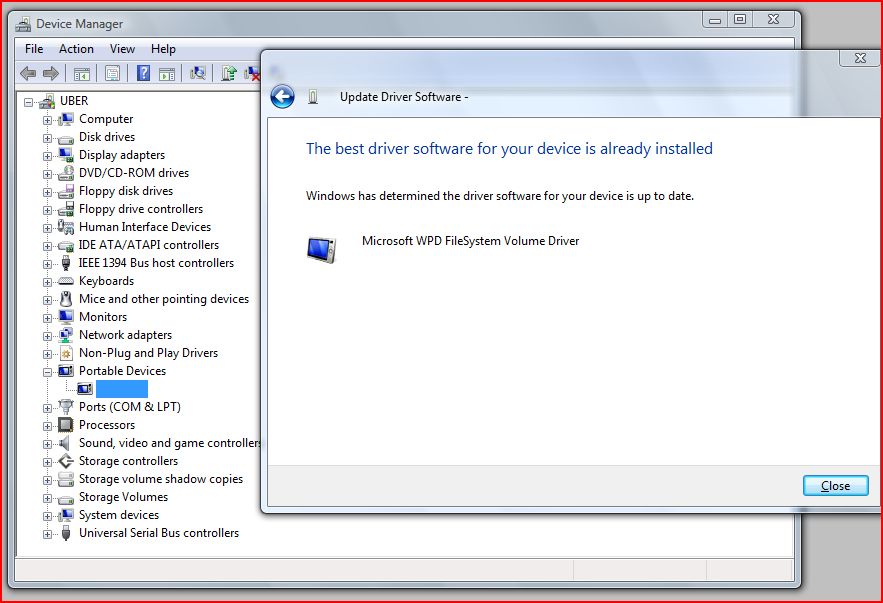Screen dimensions: 883x603
Task: Click the Back navigation arrow in Device Manager
Action: click(27, 72)
